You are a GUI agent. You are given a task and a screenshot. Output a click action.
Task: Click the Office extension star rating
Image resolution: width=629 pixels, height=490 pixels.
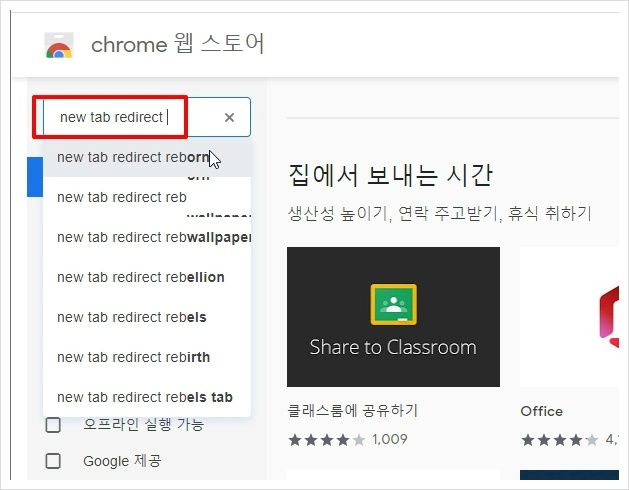pyautogui.click(x=559, y=440)
